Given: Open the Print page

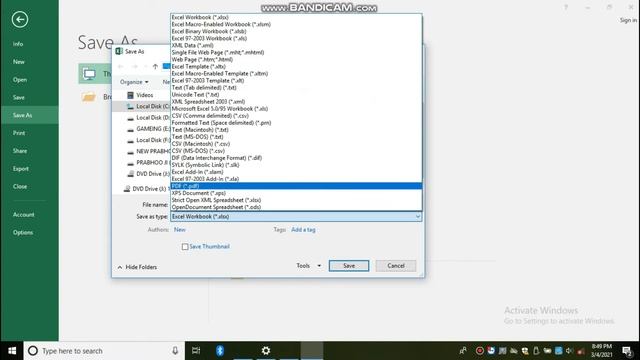Looking at the screenshot, I should click(x=19, y=133).
